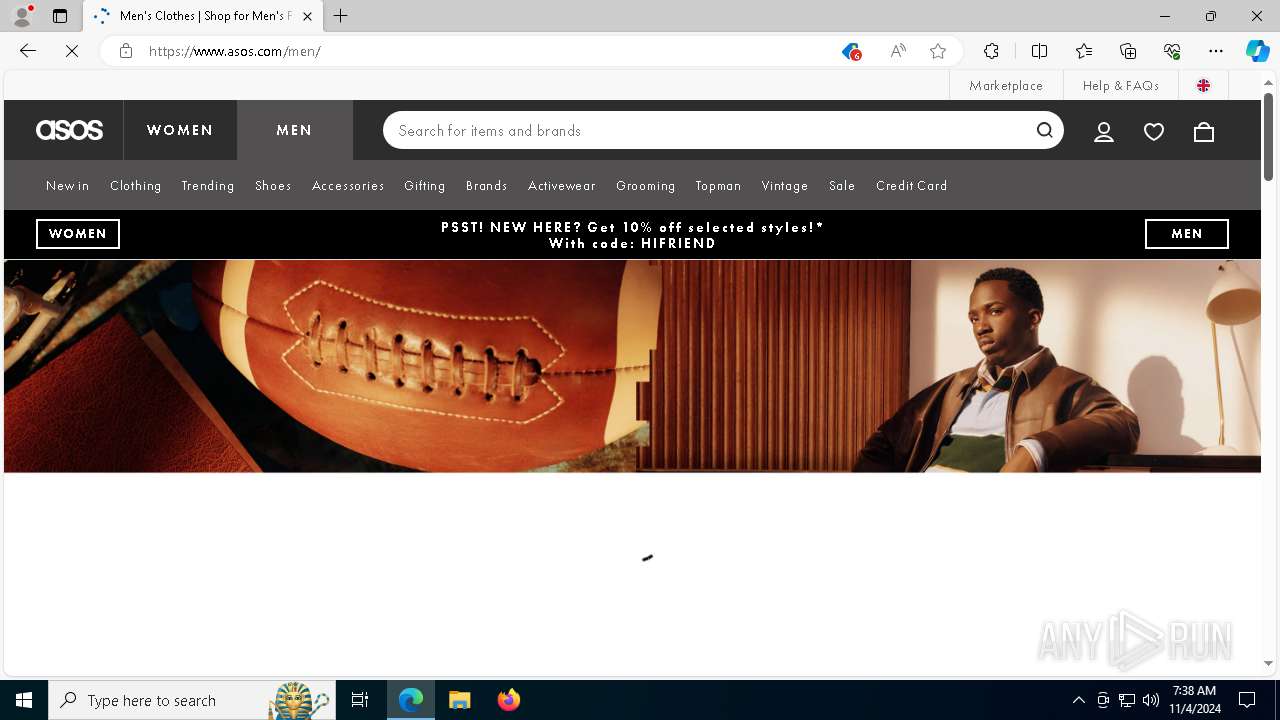This screenshot has height=720, width=1280.
Task: Toggle Split screen view
Action: click(1039, 51)
